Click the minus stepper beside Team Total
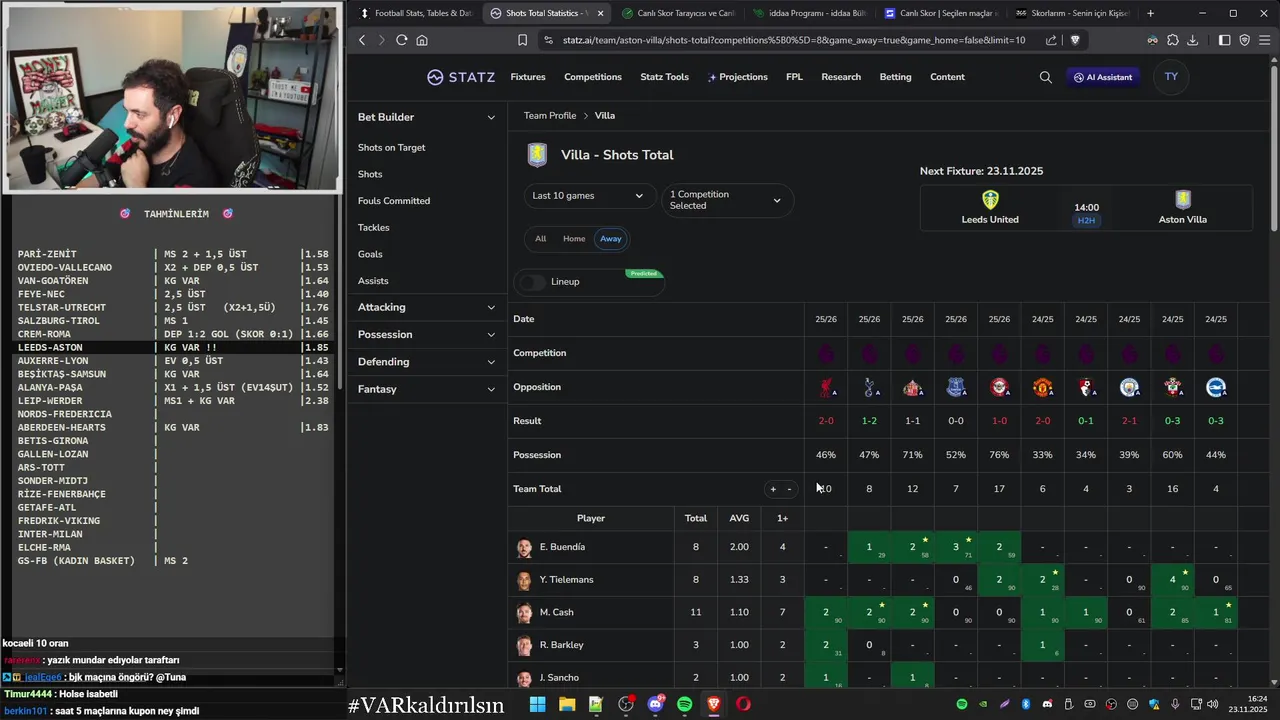This screenshot has height=720, width=1280. pyautogui.click(x=789, y=489)
